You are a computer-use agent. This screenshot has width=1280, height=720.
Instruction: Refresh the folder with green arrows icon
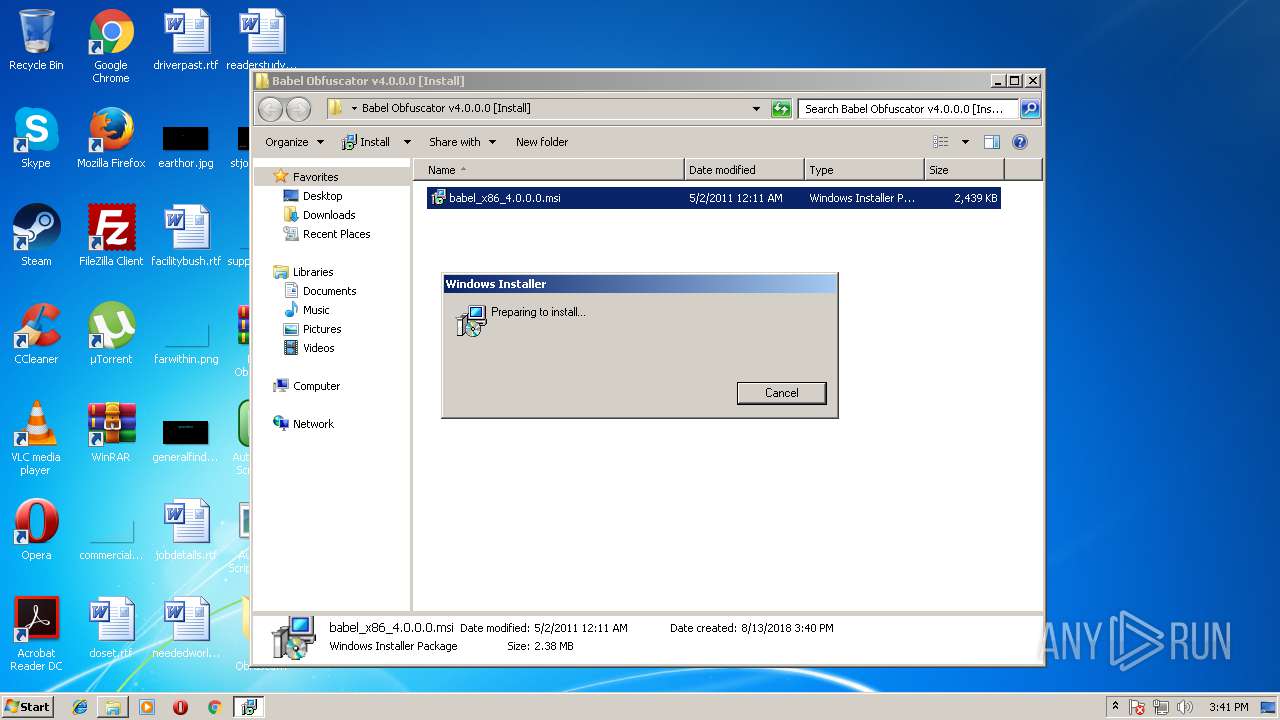tap(781, 109)
